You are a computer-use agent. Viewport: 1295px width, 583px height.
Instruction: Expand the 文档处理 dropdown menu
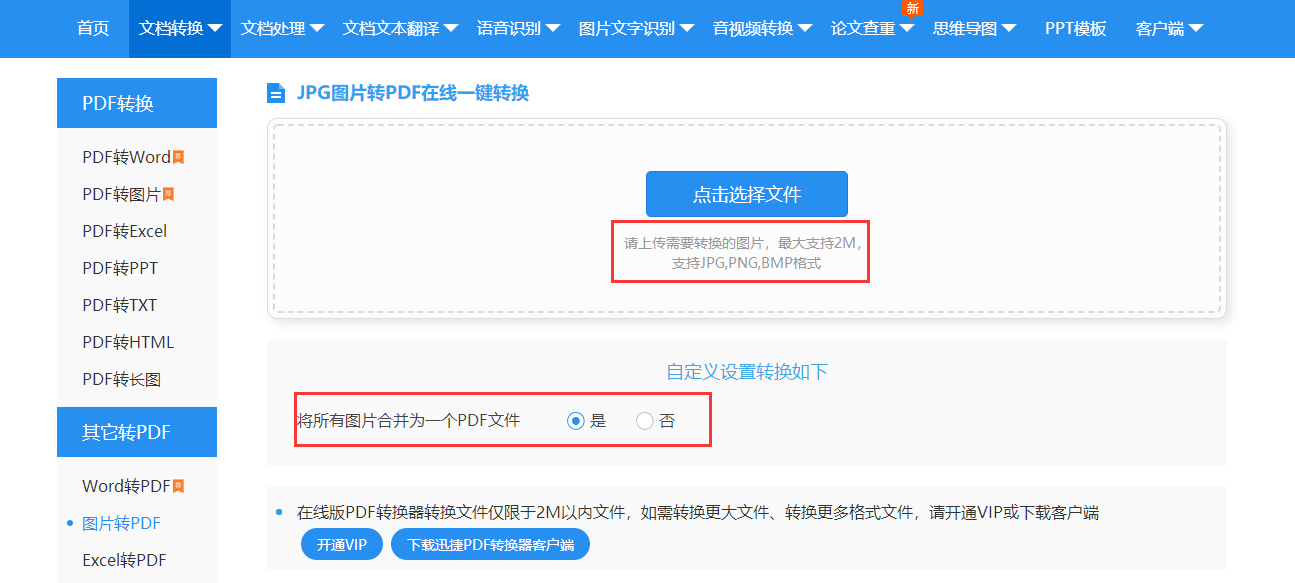[282, 29]
